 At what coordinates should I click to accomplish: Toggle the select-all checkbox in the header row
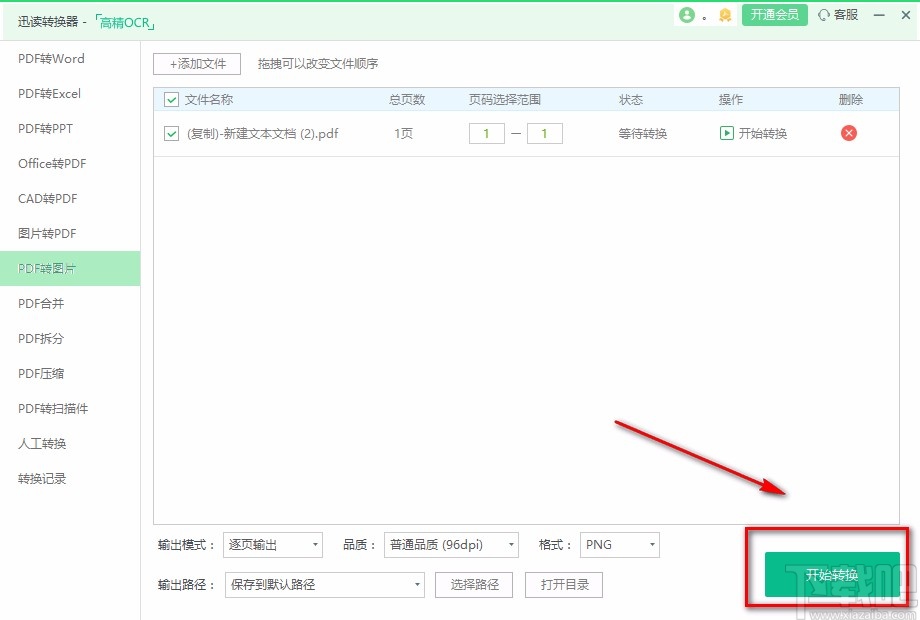point(171,100)
